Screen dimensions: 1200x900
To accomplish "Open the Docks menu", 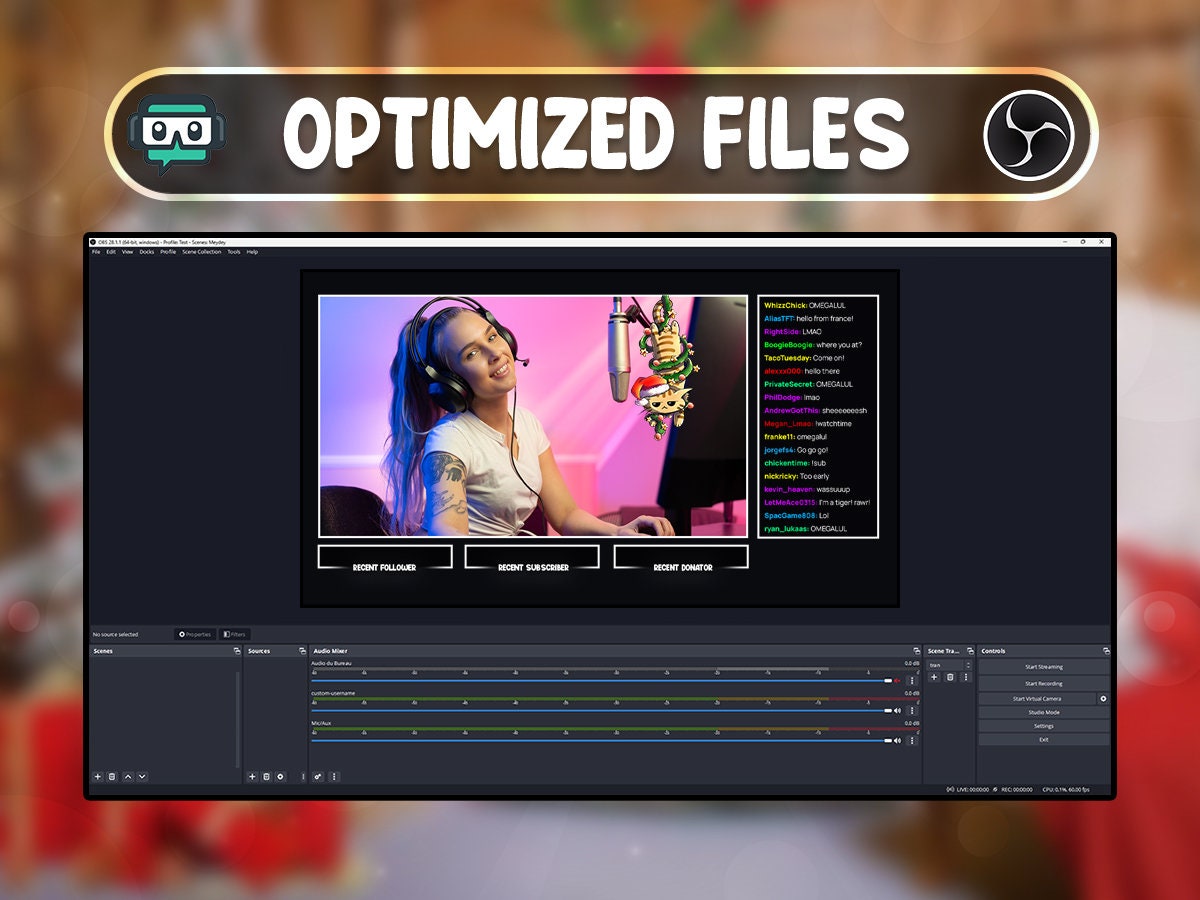I will pyautogui.click(x=147, y=252).
